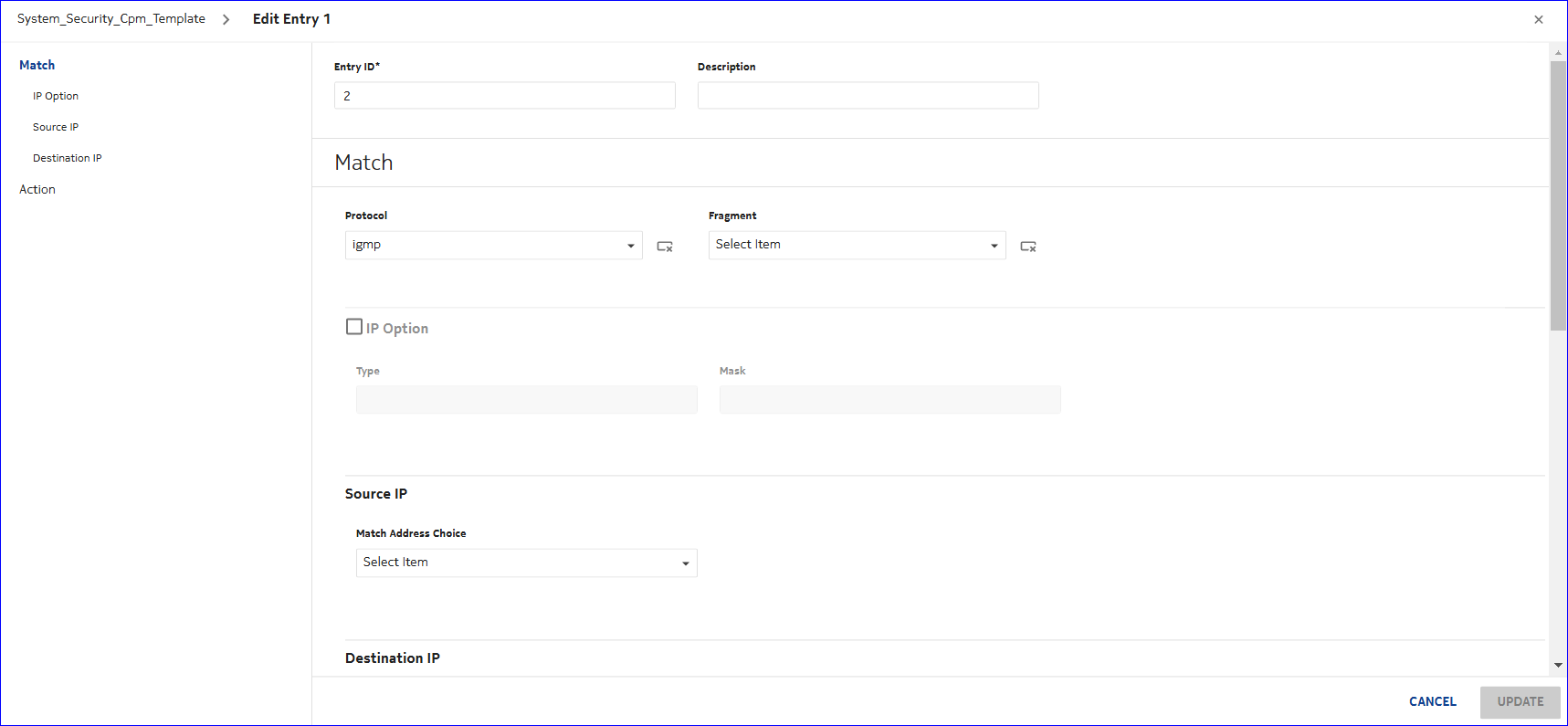
Task: Open the Action section in sidebar
Action: coord(37,189)
